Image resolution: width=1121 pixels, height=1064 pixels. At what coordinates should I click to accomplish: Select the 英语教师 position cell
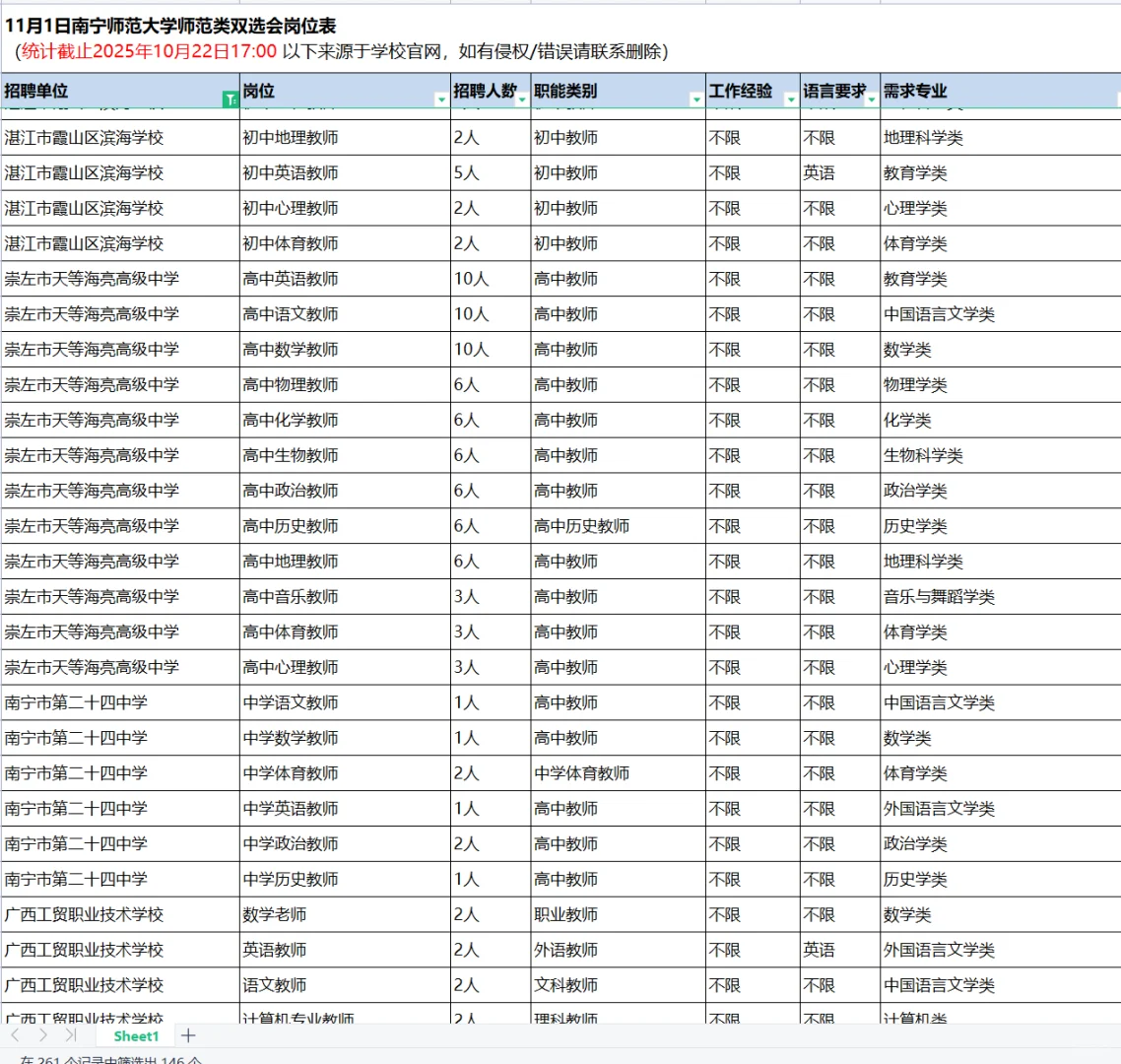345,950
